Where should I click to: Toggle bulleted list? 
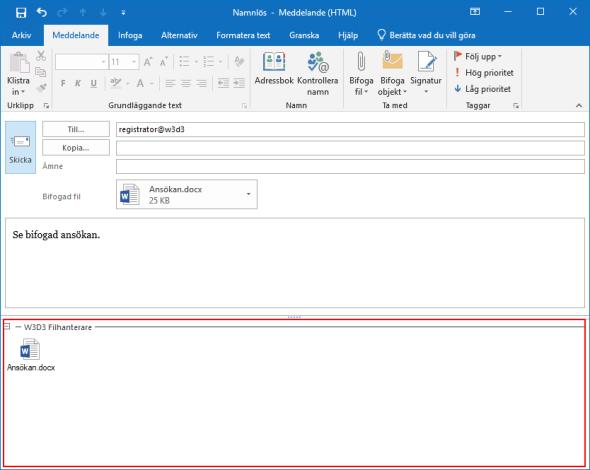[x=184, y=61]
